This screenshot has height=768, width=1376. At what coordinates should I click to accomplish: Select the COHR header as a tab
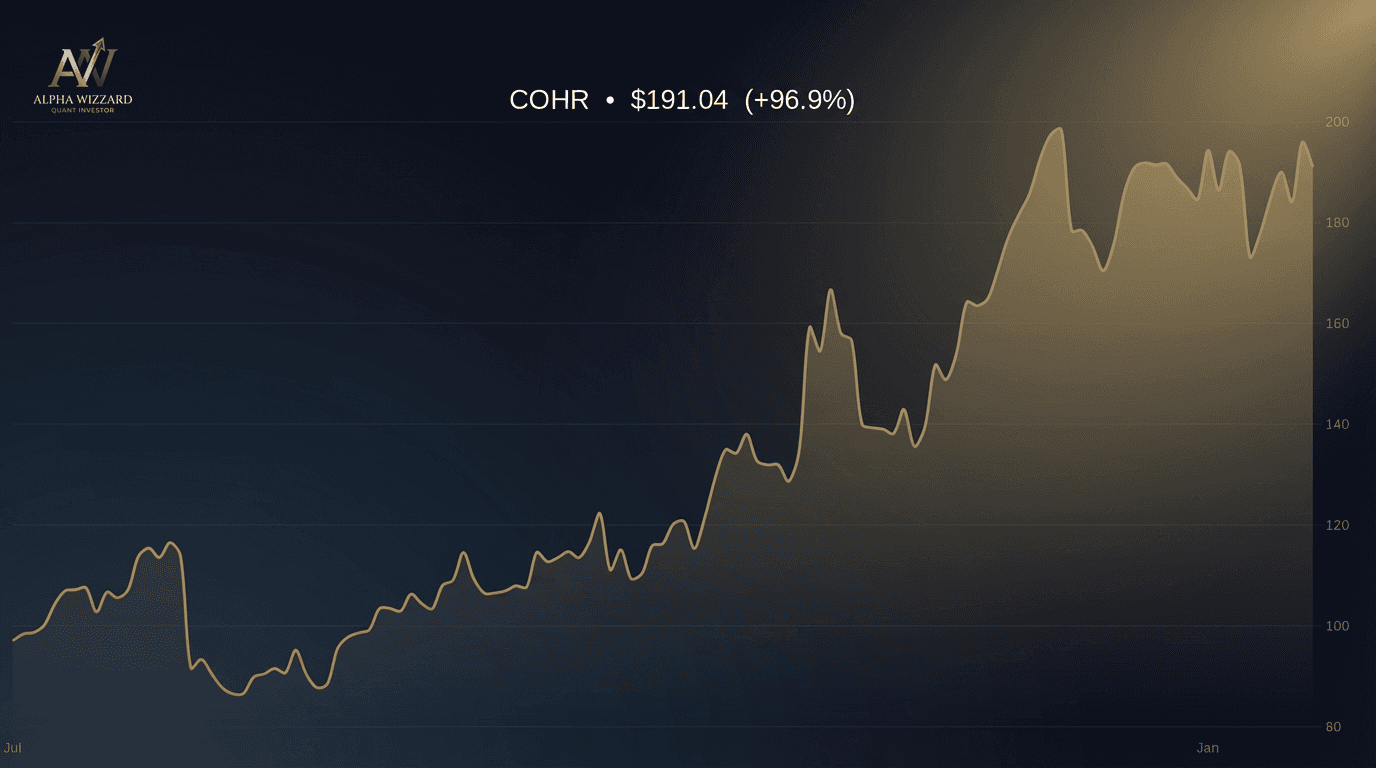click(x=548, y=100)
